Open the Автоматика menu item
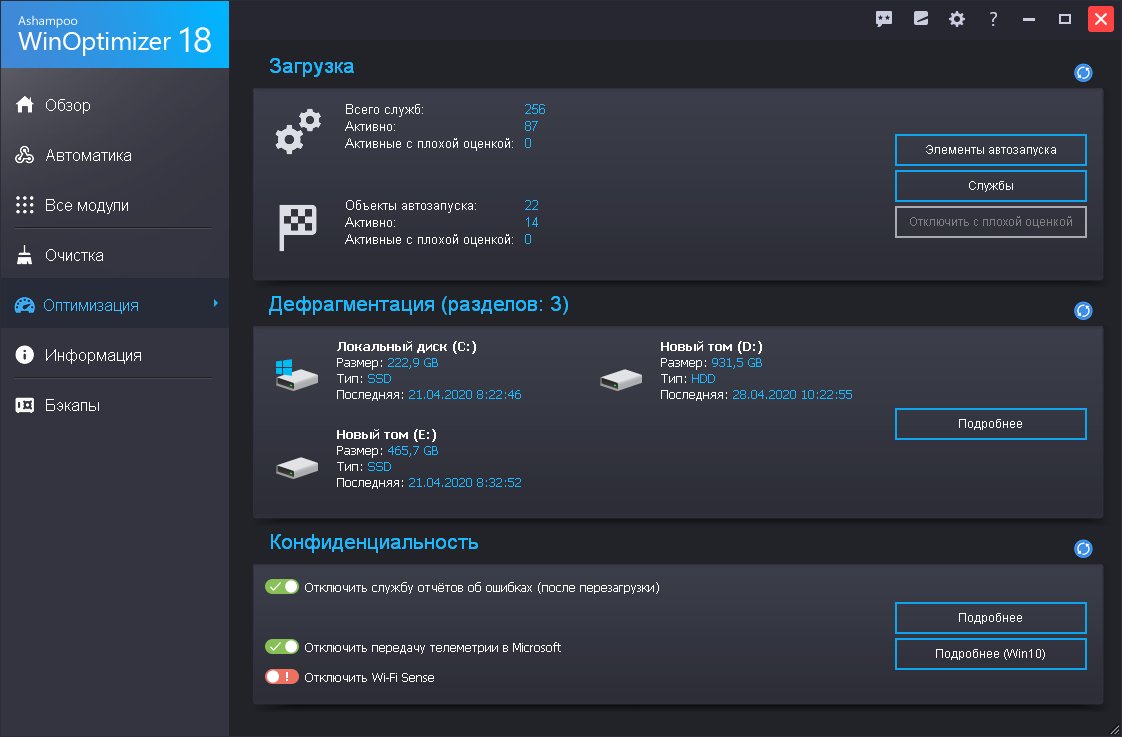1122x737 pixels. 114,155
